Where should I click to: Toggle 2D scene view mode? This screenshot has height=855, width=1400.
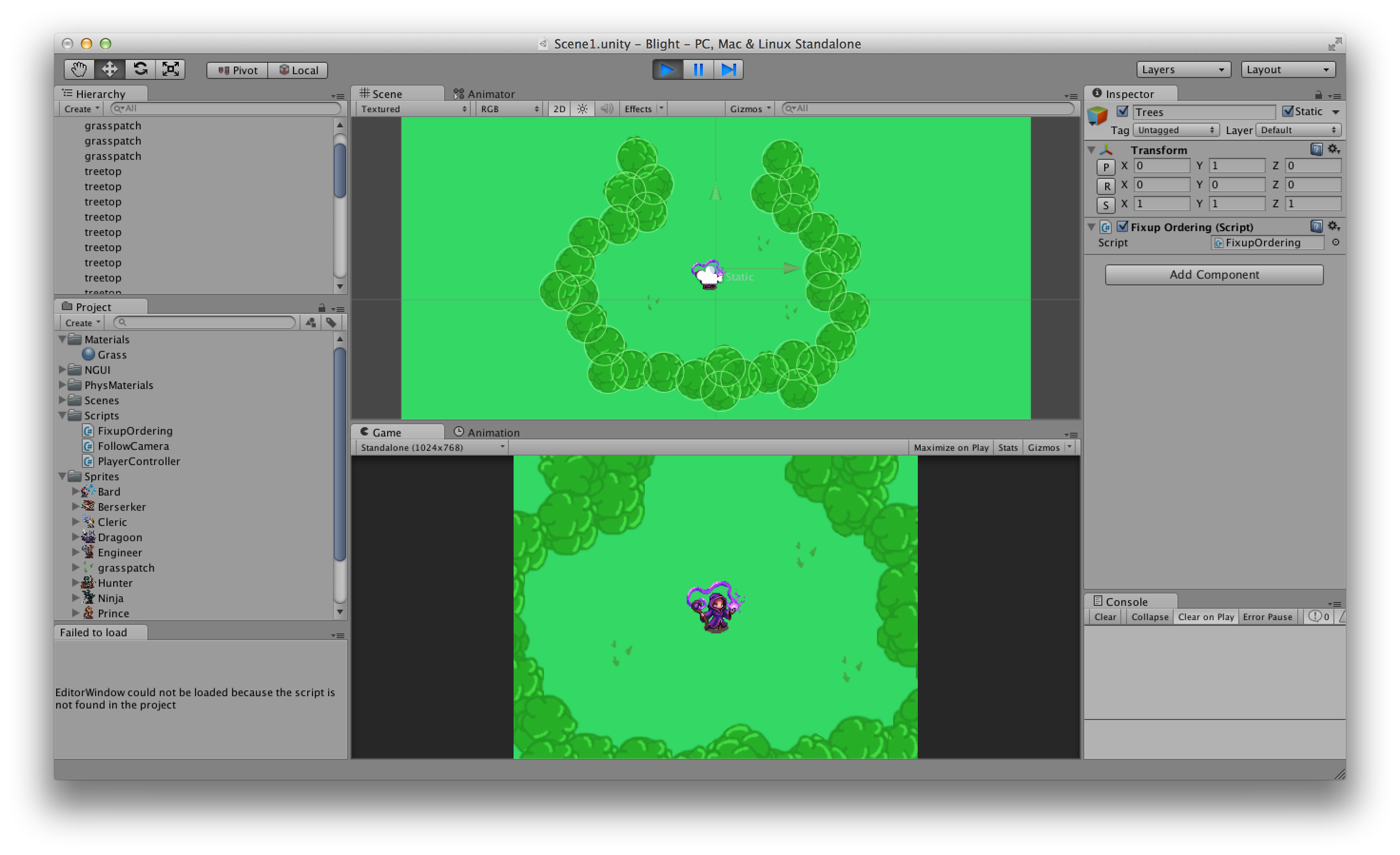(559, 108)
